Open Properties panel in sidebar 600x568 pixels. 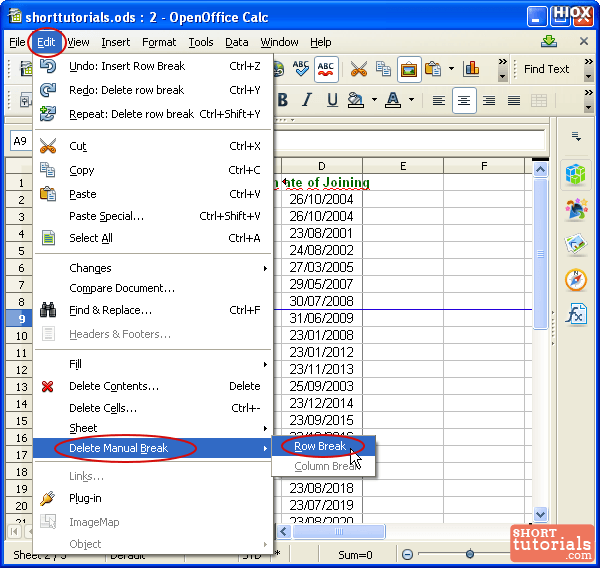click(x=576, y=175)
